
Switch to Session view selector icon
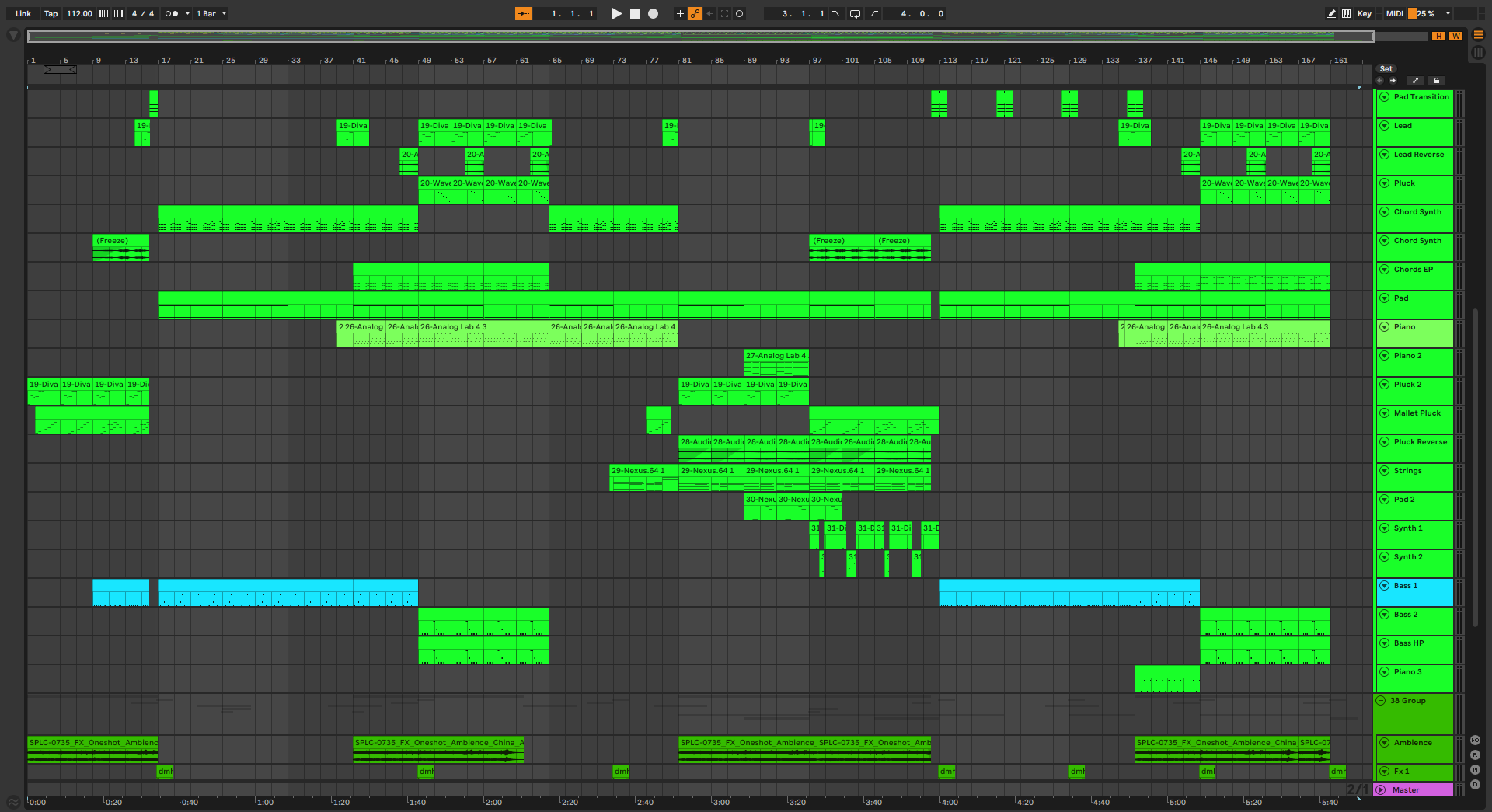(x=1478, y=53)
